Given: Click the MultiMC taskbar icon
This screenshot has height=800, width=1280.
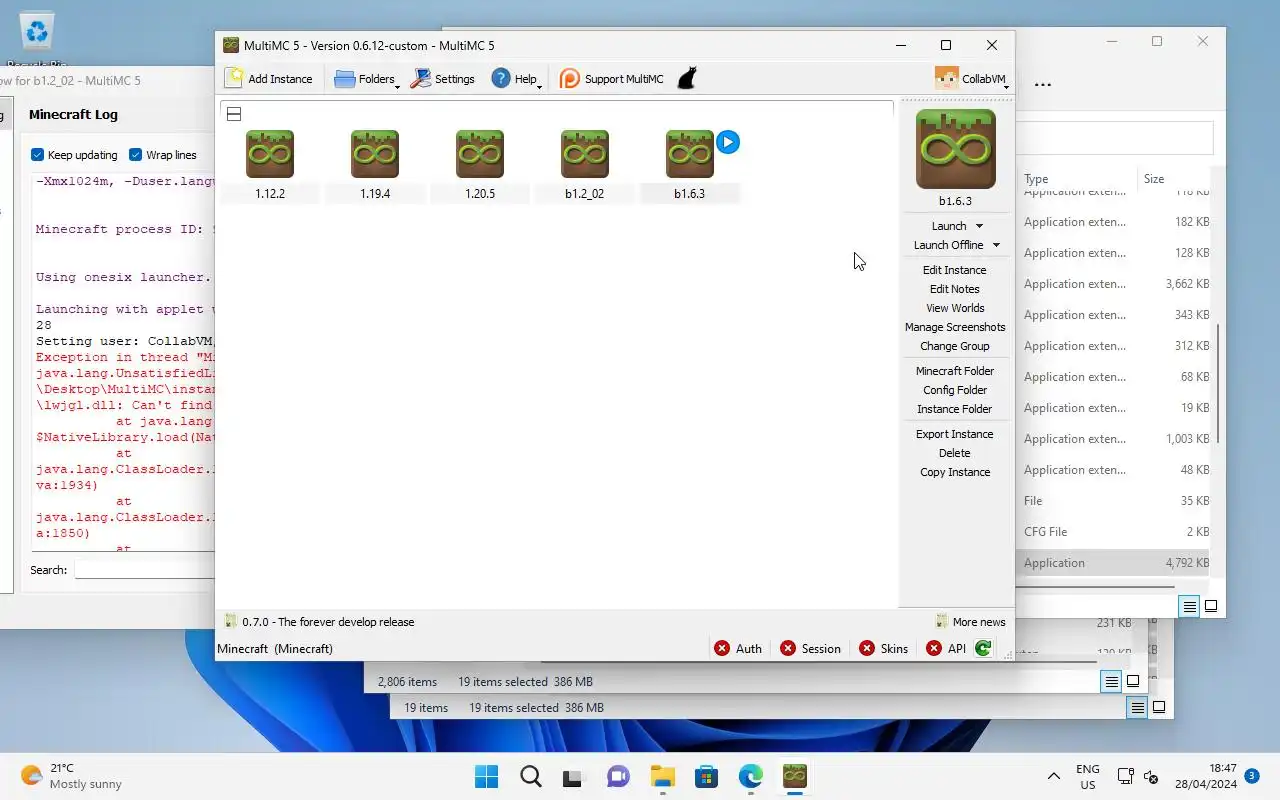Looking at the screenshot, I should tap(795, 776).
